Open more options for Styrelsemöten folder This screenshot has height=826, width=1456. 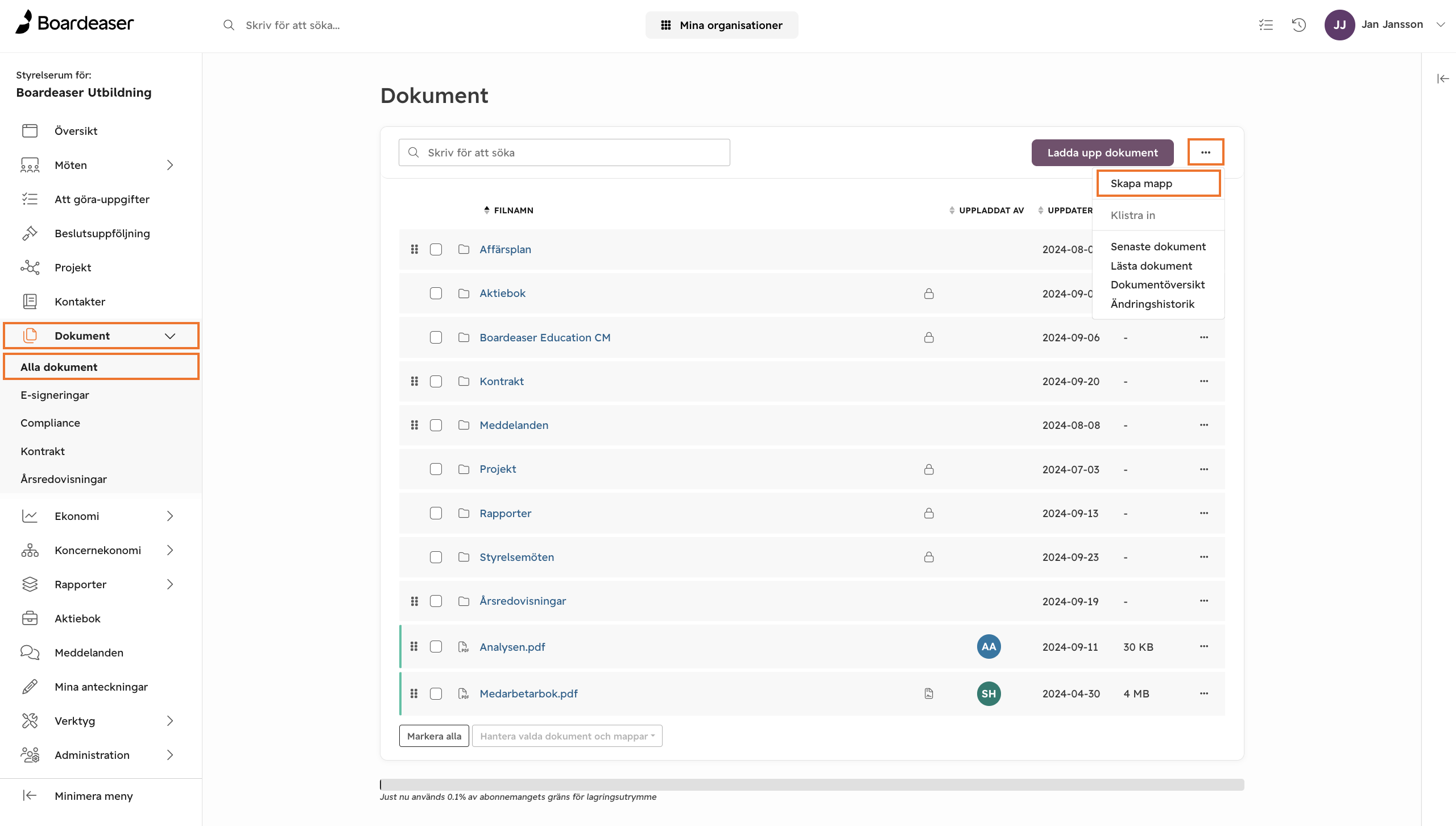1204,557
